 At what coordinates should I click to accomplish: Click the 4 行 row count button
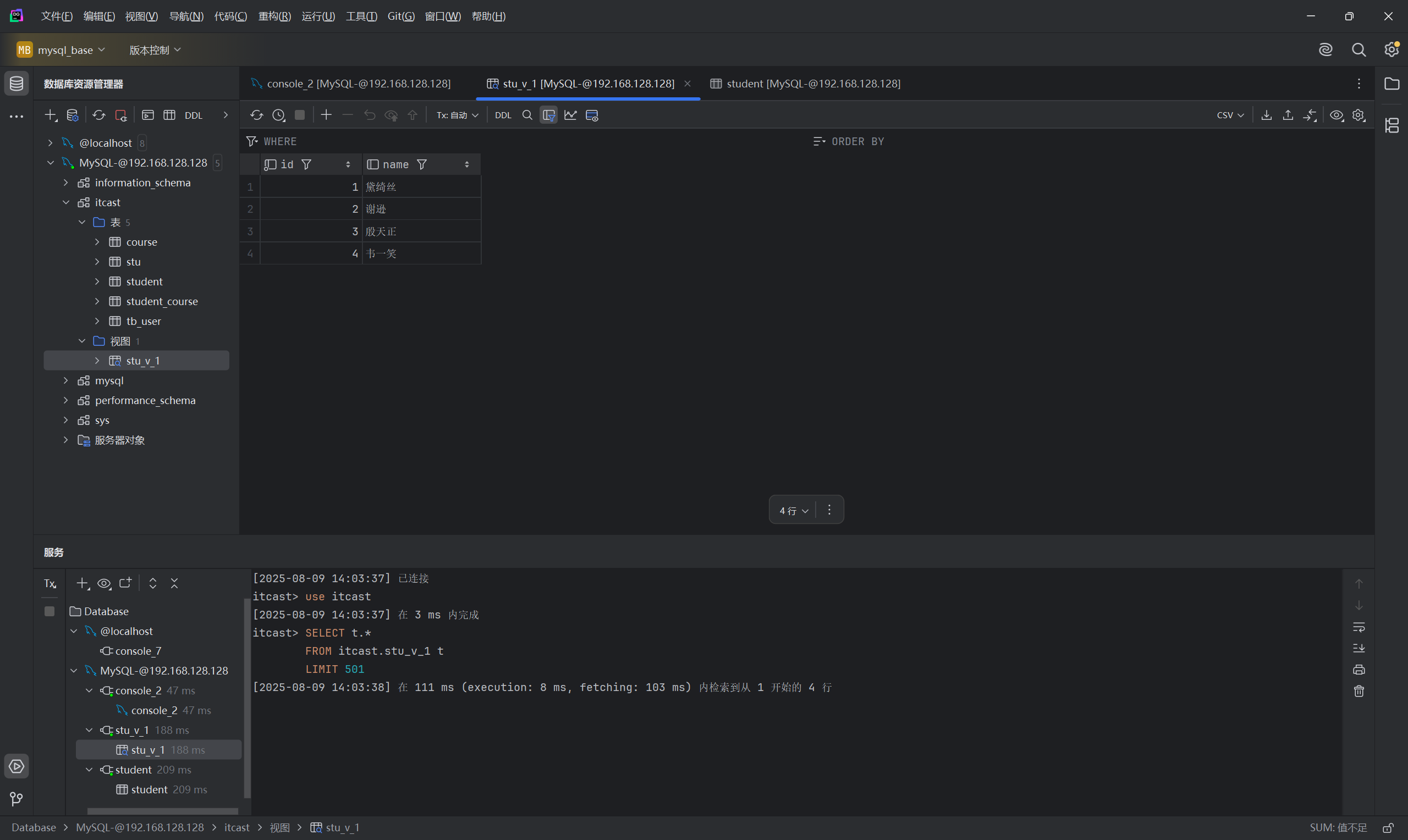coord(793,510)
